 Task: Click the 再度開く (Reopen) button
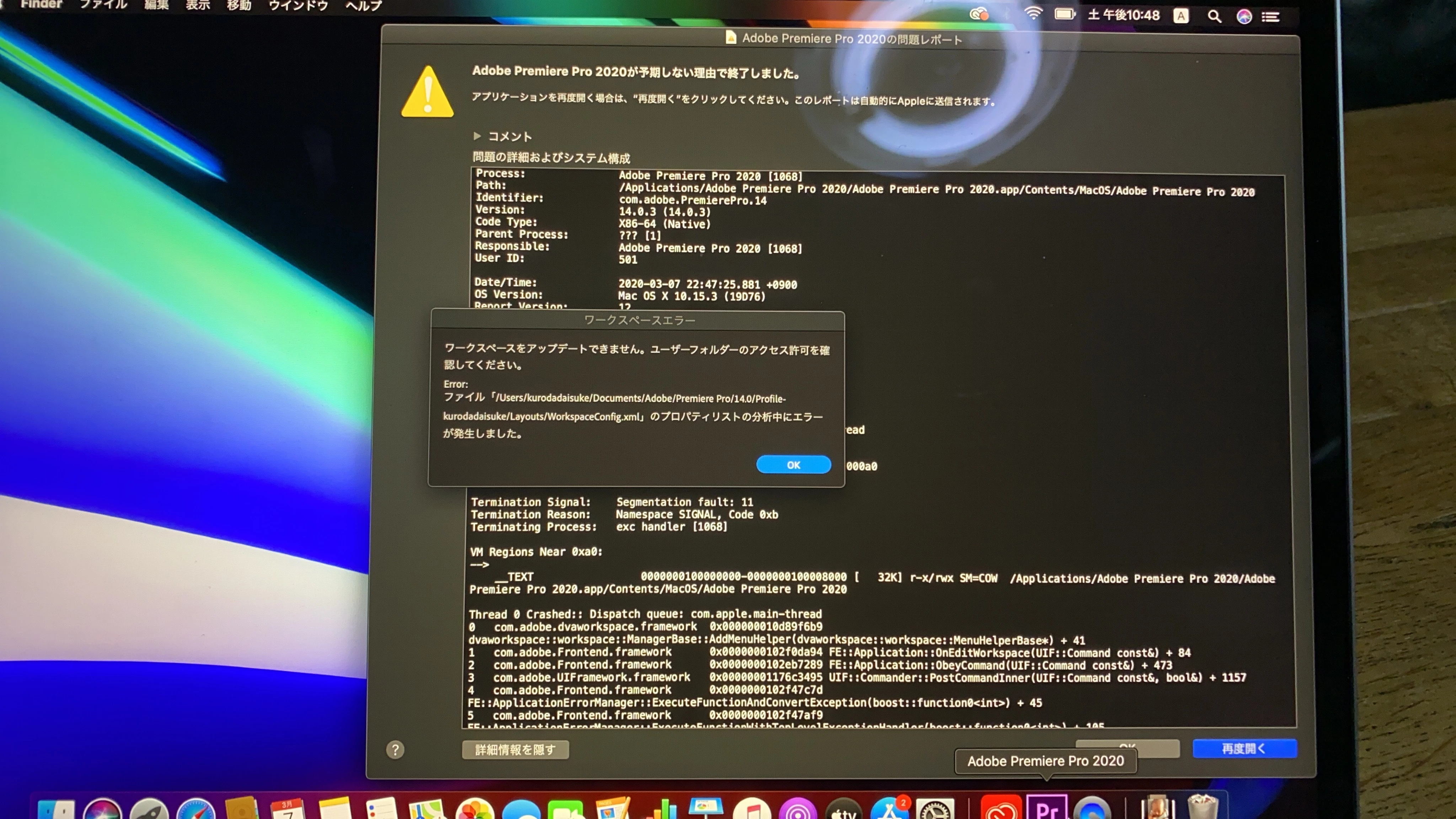pyautogui.click(x=1244, y=748)
